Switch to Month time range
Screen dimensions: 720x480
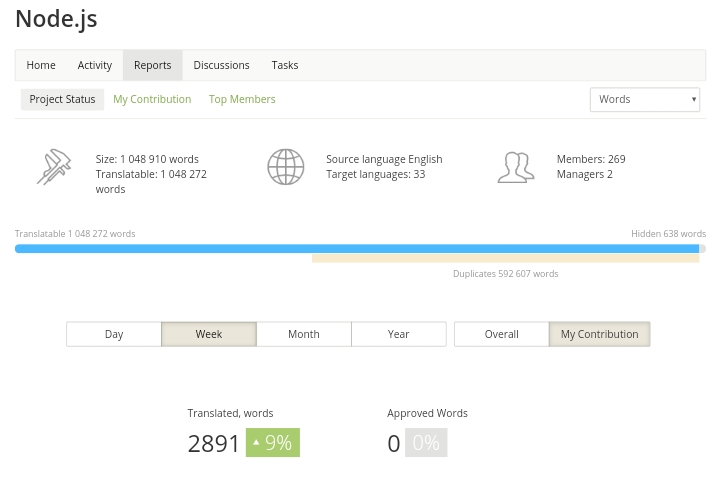303,334
